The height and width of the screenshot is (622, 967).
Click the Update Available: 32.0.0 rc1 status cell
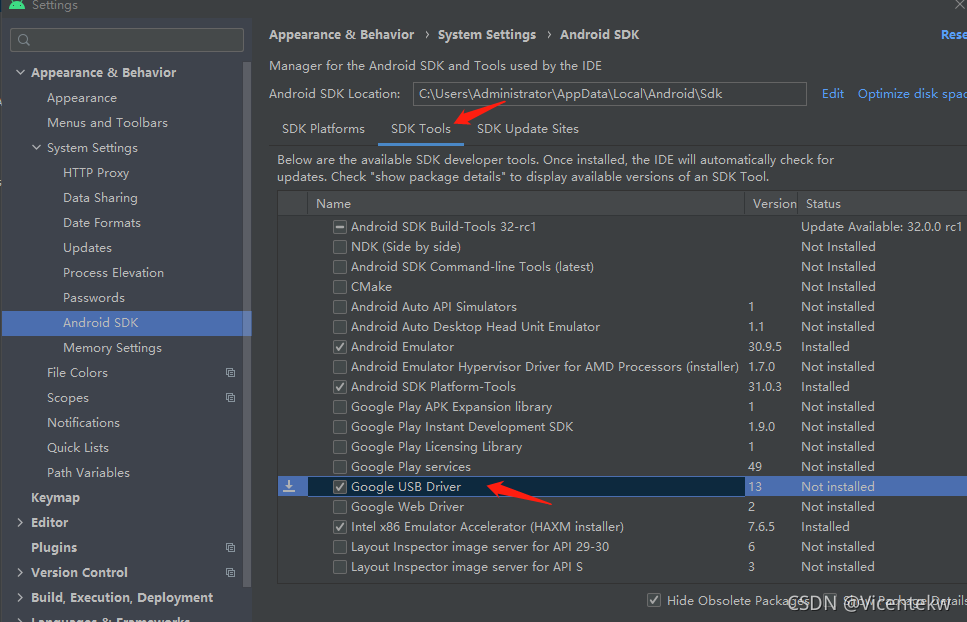(x=881, y=227)
